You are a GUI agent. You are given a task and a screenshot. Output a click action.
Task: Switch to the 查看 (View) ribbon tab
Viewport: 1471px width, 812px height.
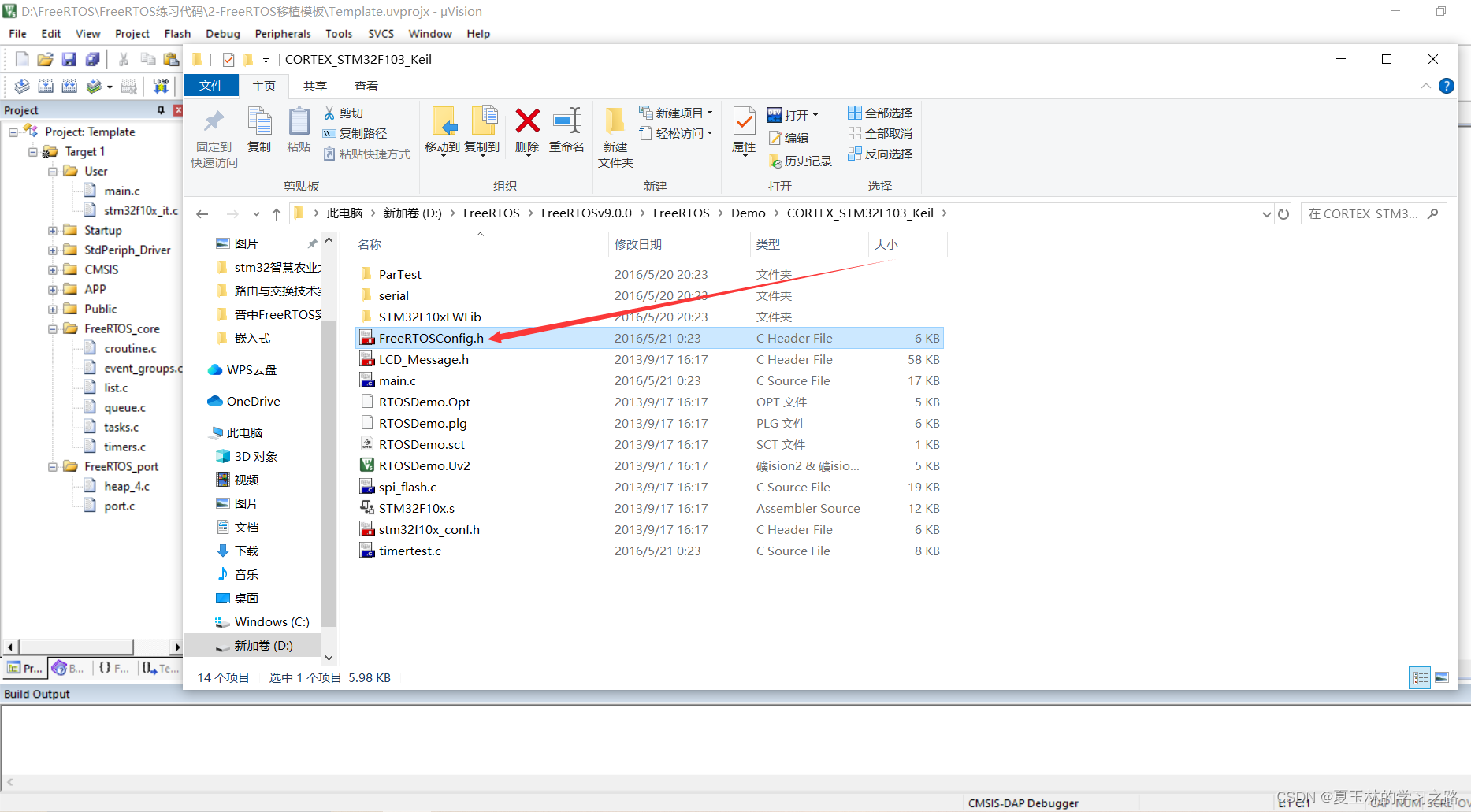point(366,86)
